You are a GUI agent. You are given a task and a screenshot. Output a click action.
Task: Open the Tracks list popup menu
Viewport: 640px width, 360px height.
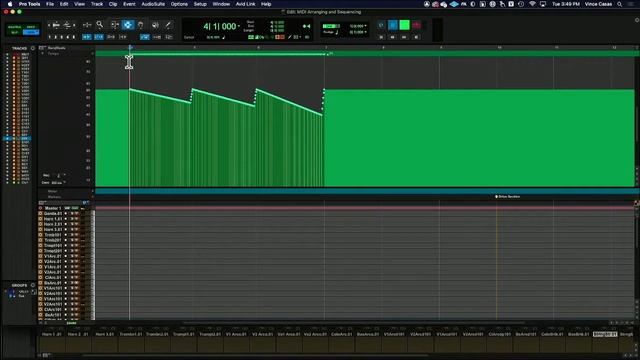pos(33,48)
